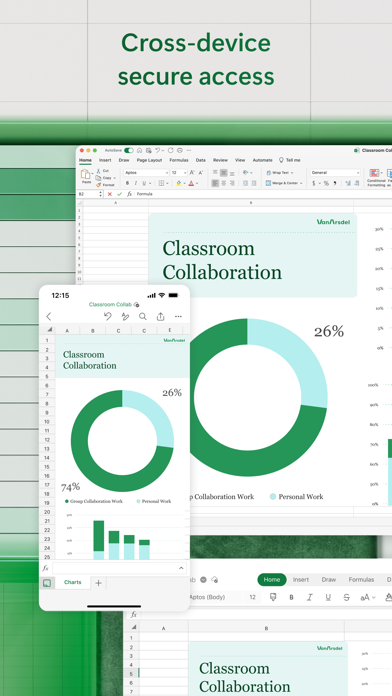
Task: Click the currency dollar format button
Action: click(x=314, y=183)
